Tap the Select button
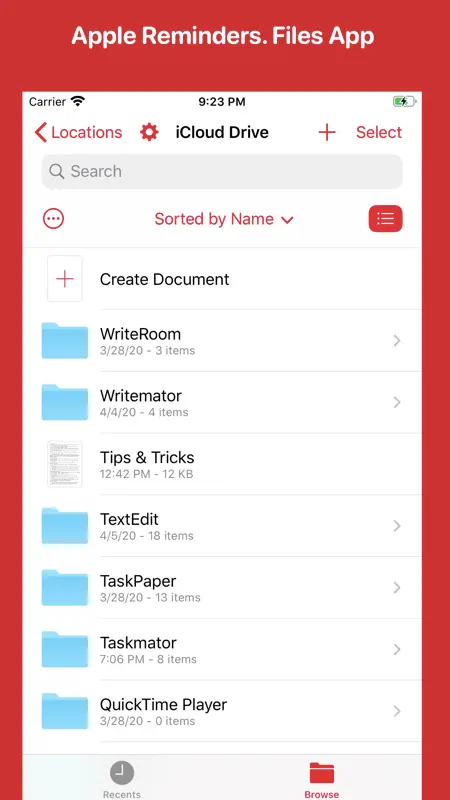 click(379, 133)
